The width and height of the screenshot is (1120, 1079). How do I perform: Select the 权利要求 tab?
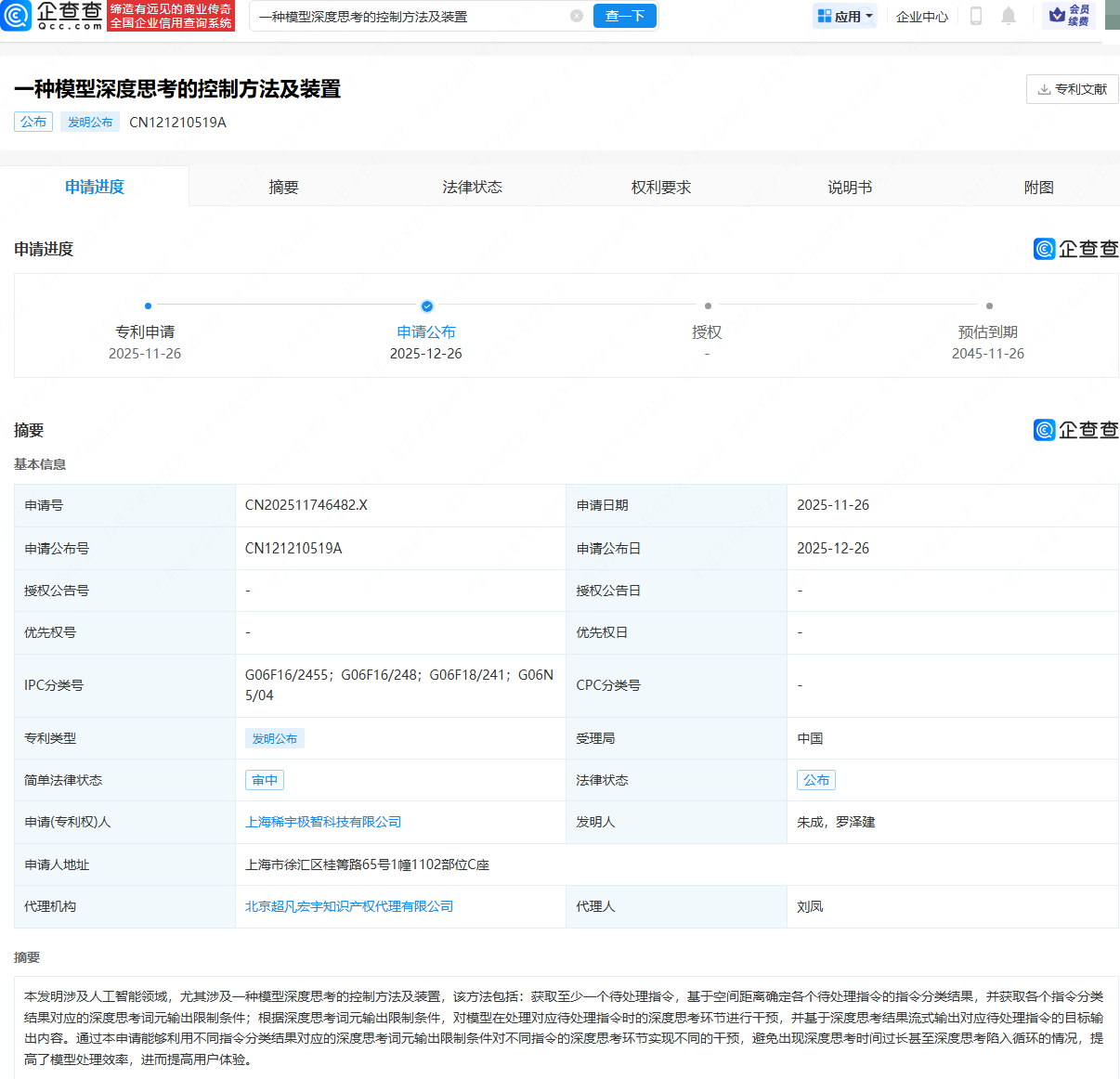[x=660, y=187]
